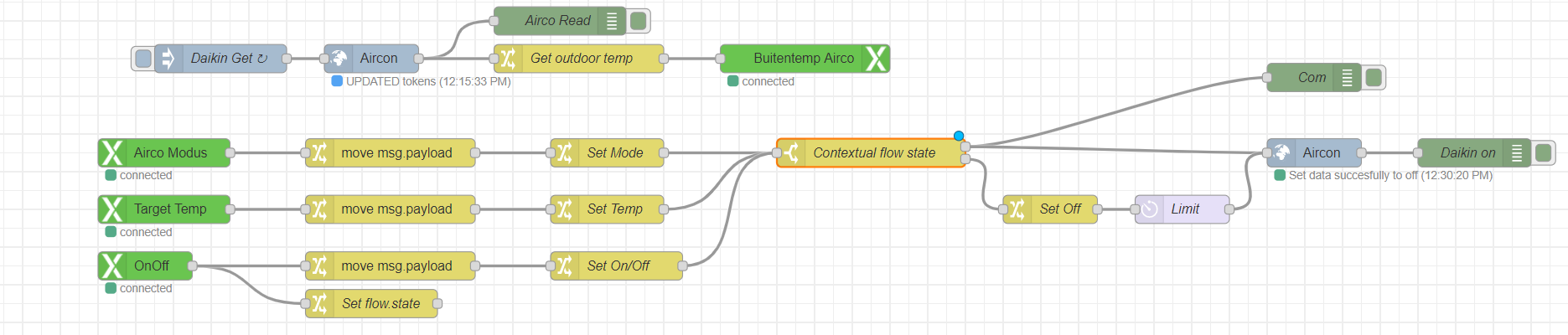1568x335 pixels.
Task: Click 'connected' status under Buitentemp Airco
Action: (x=768, y=81)
